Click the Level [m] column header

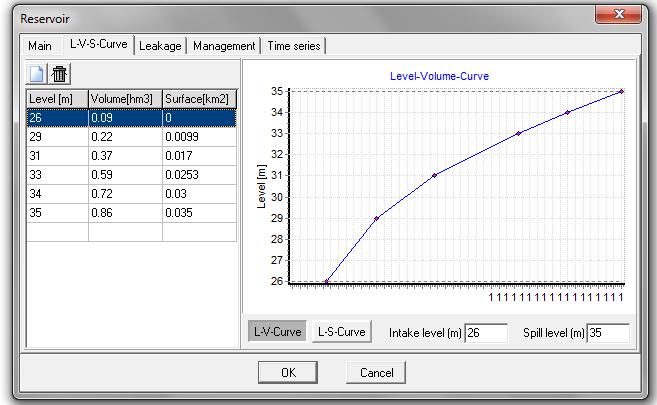57,99
